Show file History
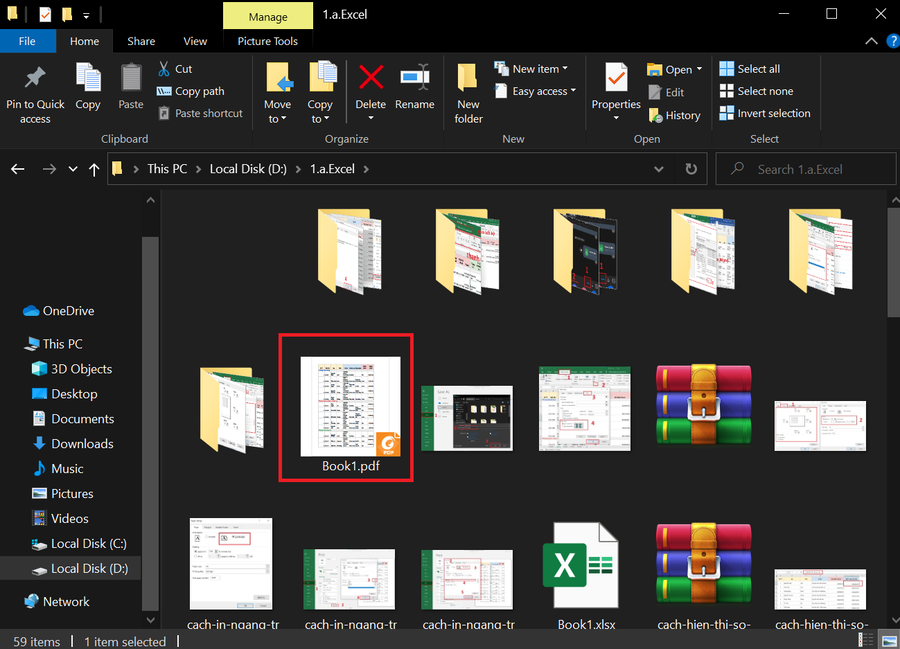 click(x=674, y=115)
